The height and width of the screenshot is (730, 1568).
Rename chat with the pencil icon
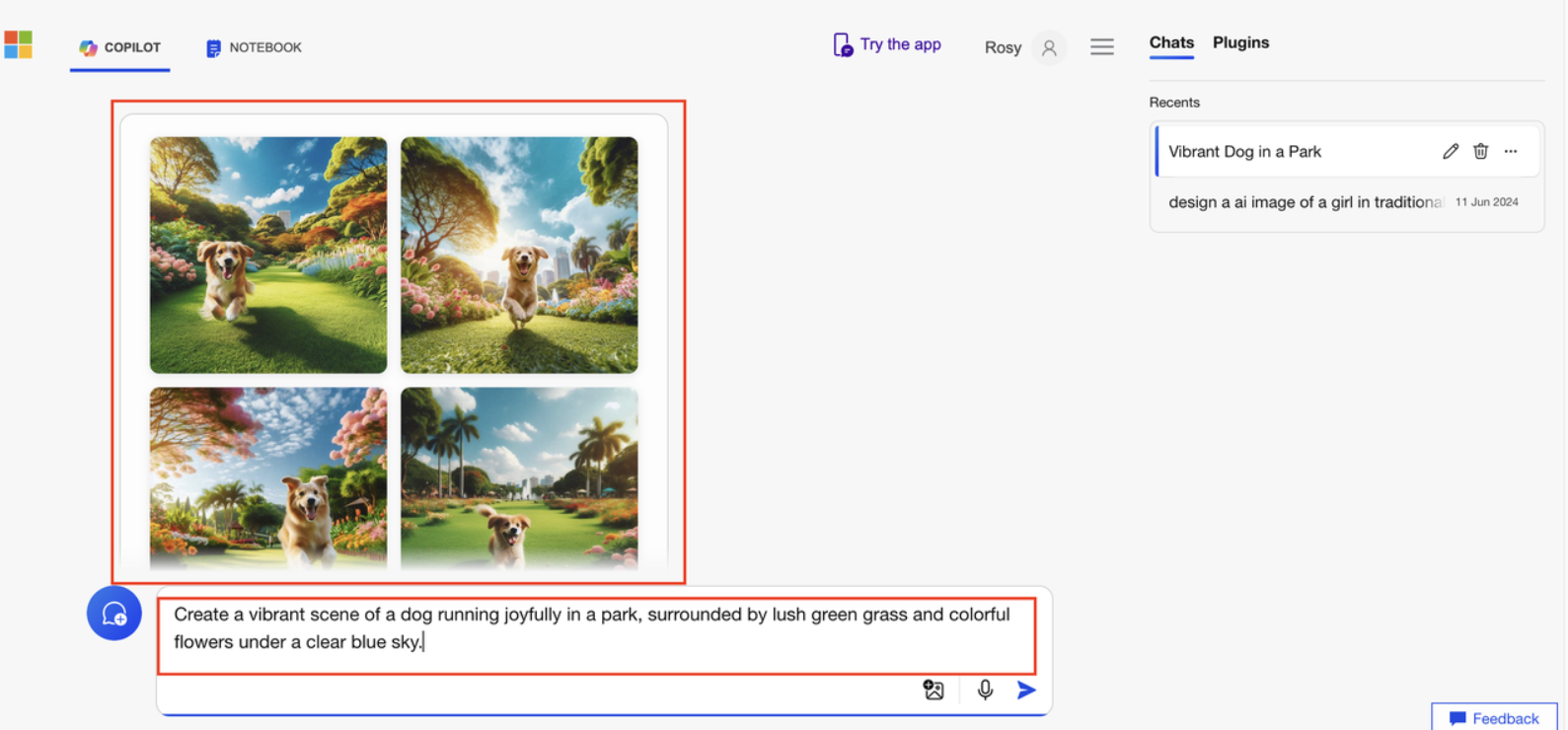[x=1451, y=151]
